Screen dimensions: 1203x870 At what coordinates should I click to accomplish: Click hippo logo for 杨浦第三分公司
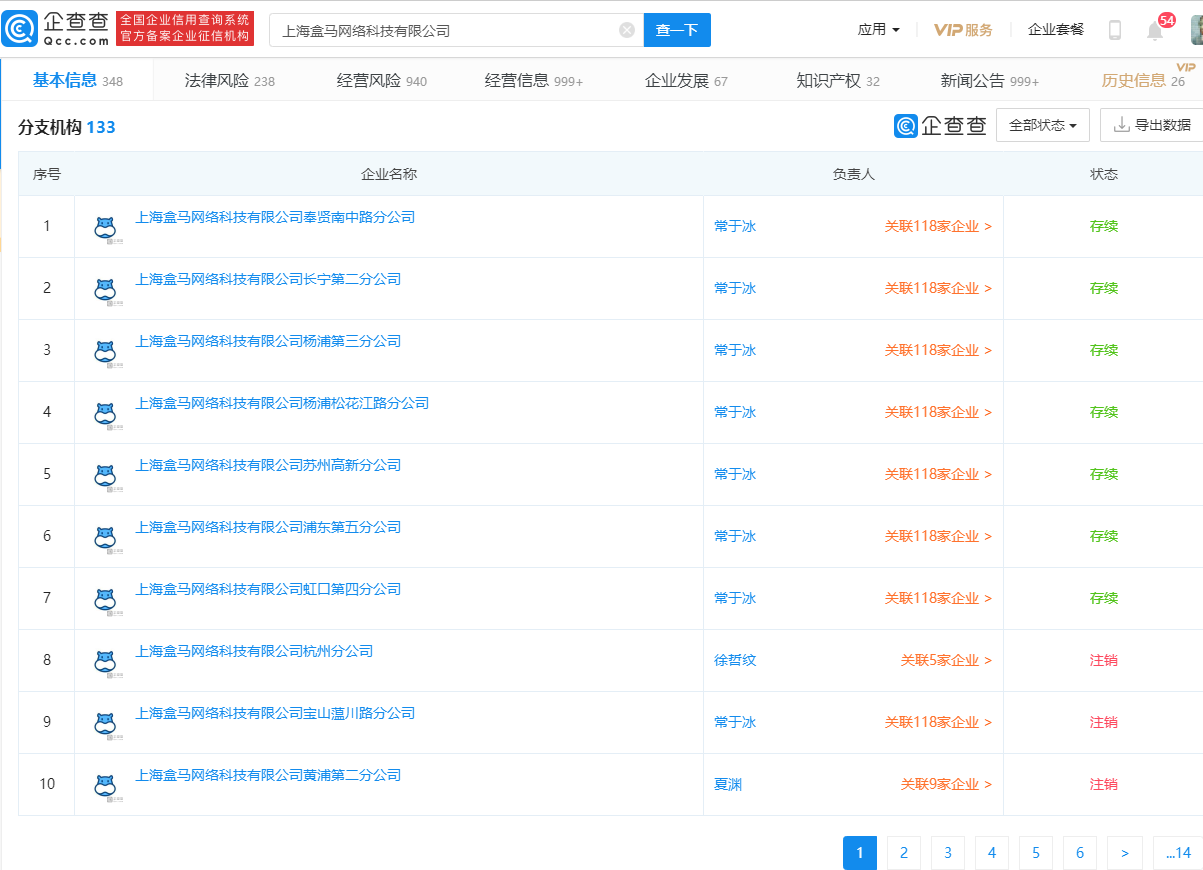click(105, 352)
